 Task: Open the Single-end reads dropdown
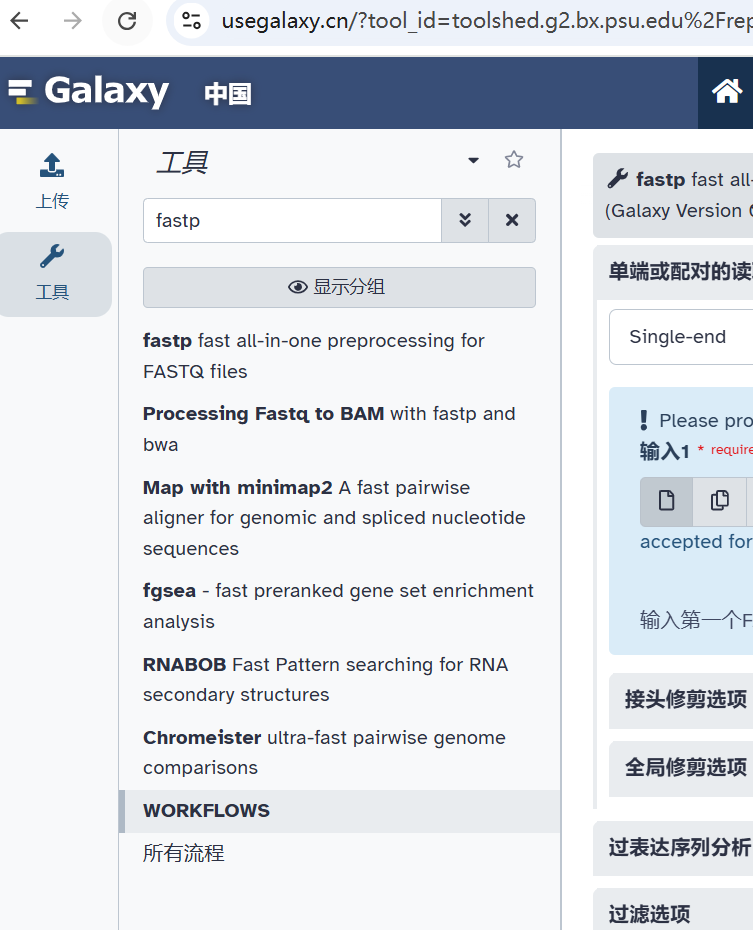click(x=681, y=337)
